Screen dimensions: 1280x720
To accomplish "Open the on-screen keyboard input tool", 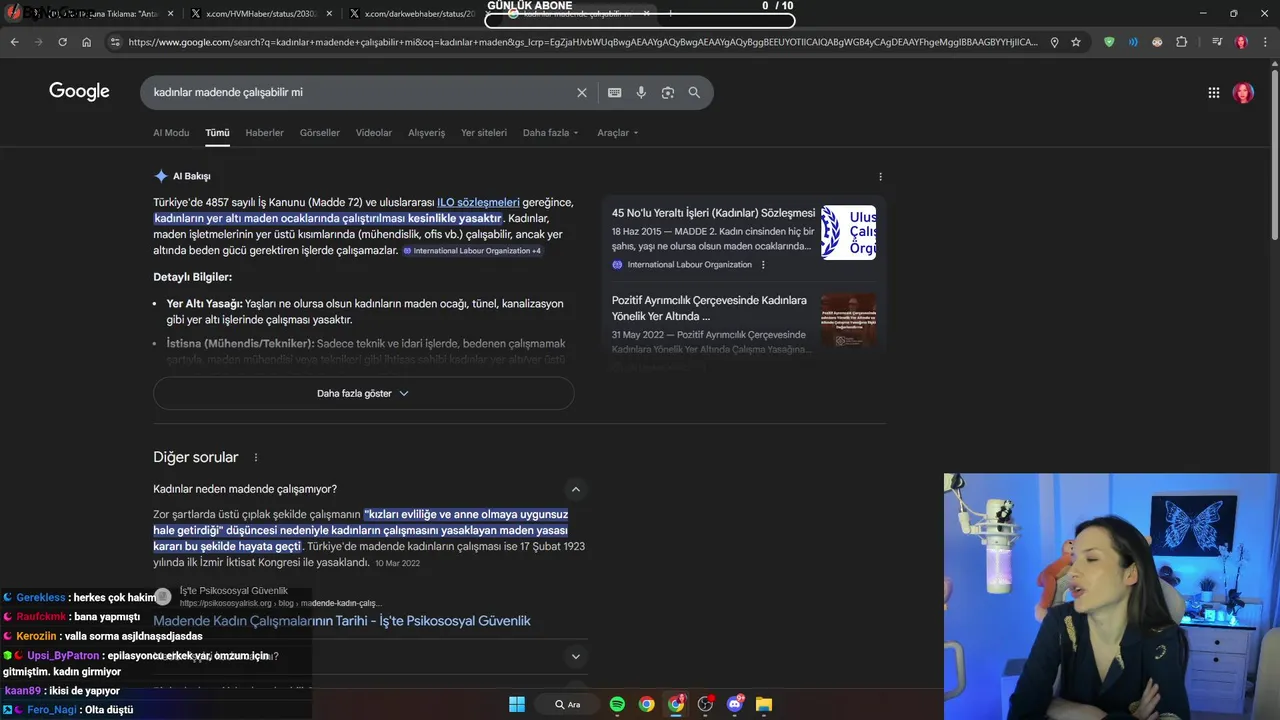I will pos(614,92).
